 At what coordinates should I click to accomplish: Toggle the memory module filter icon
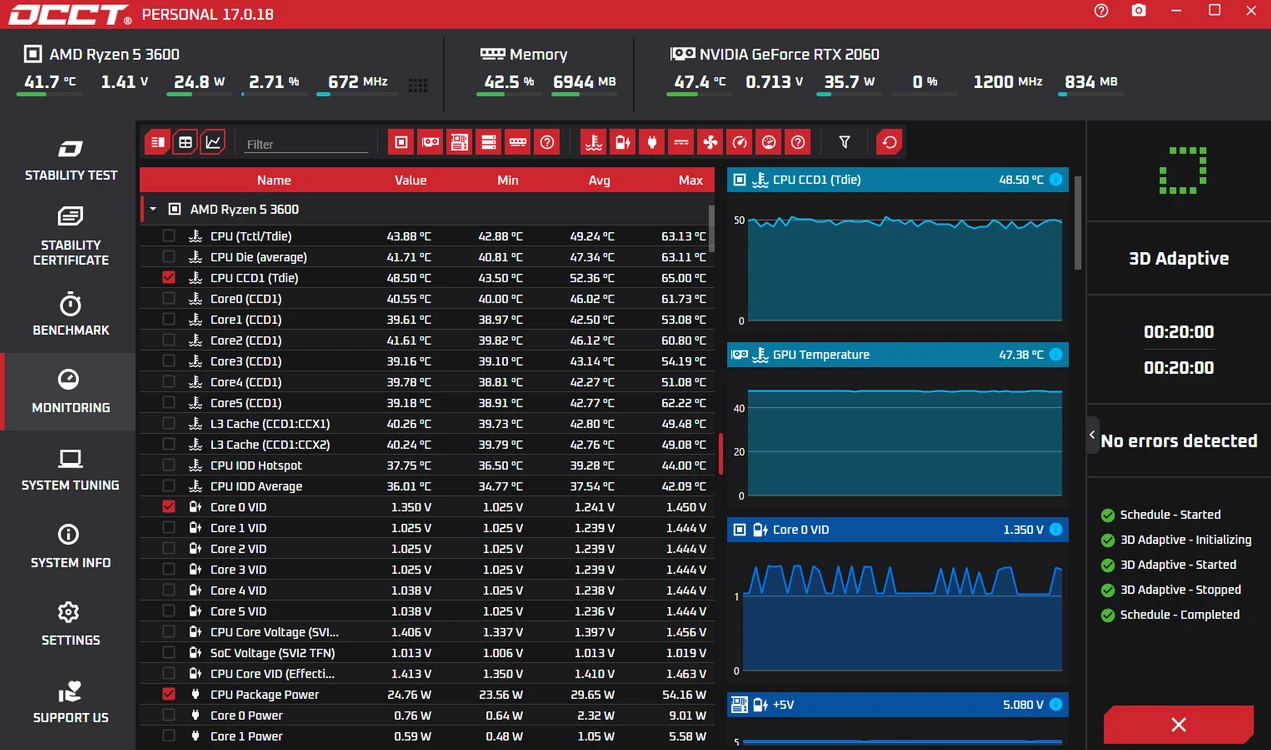517,142
